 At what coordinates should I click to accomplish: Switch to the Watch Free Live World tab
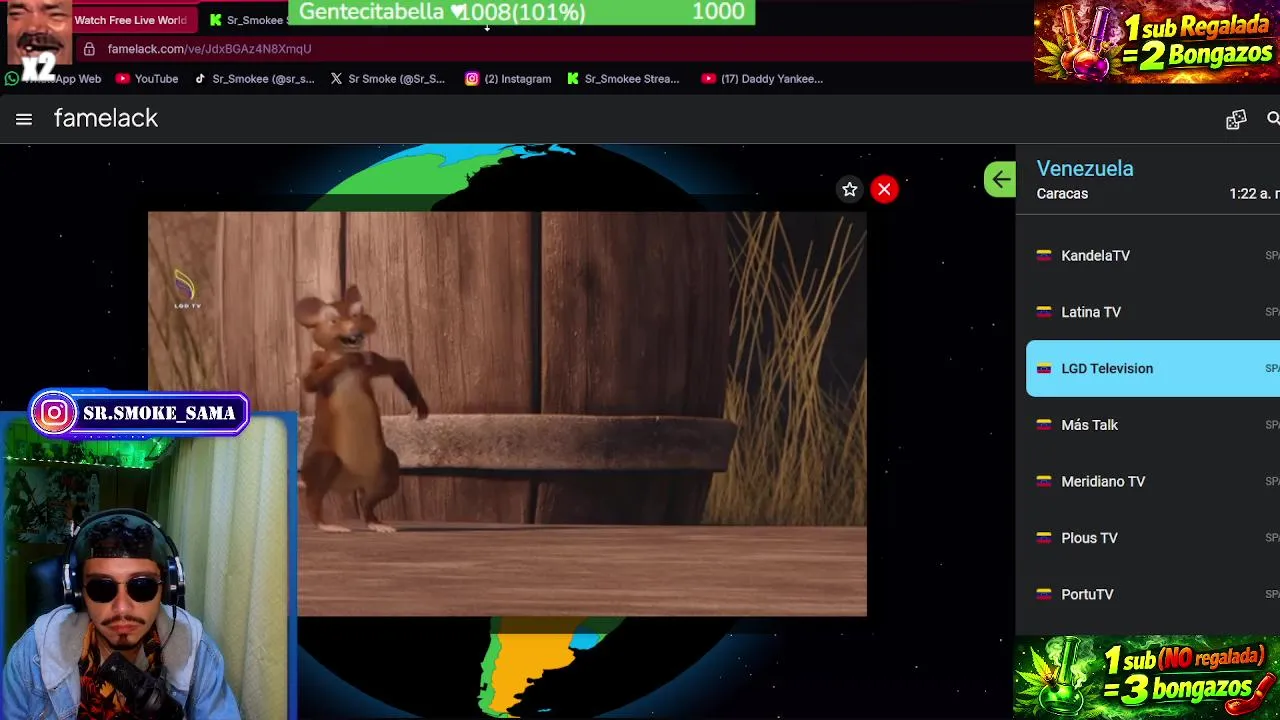(130, 20)
